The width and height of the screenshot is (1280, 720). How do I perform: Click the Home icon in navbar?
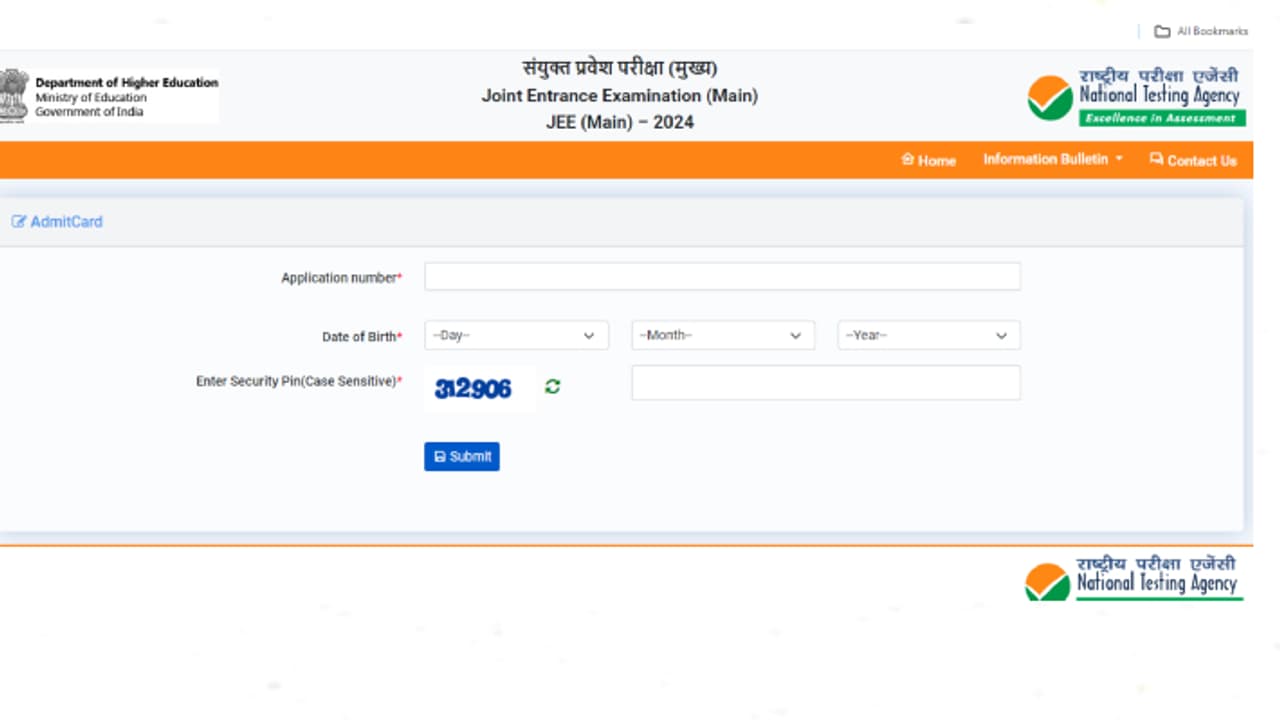tap(906, 159)
